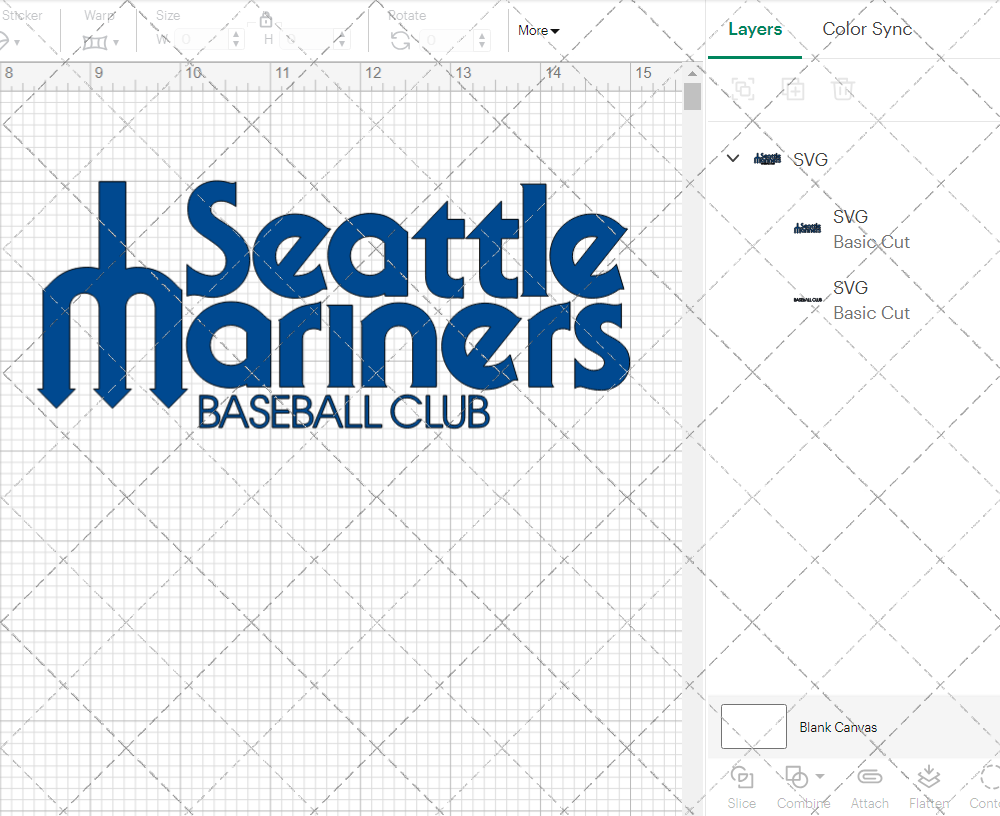The height and width of the screenshot is (816, 1000).
Task: Click the Blank Canvas swatch
Action: pyautogui.click(x=754, y=727)
